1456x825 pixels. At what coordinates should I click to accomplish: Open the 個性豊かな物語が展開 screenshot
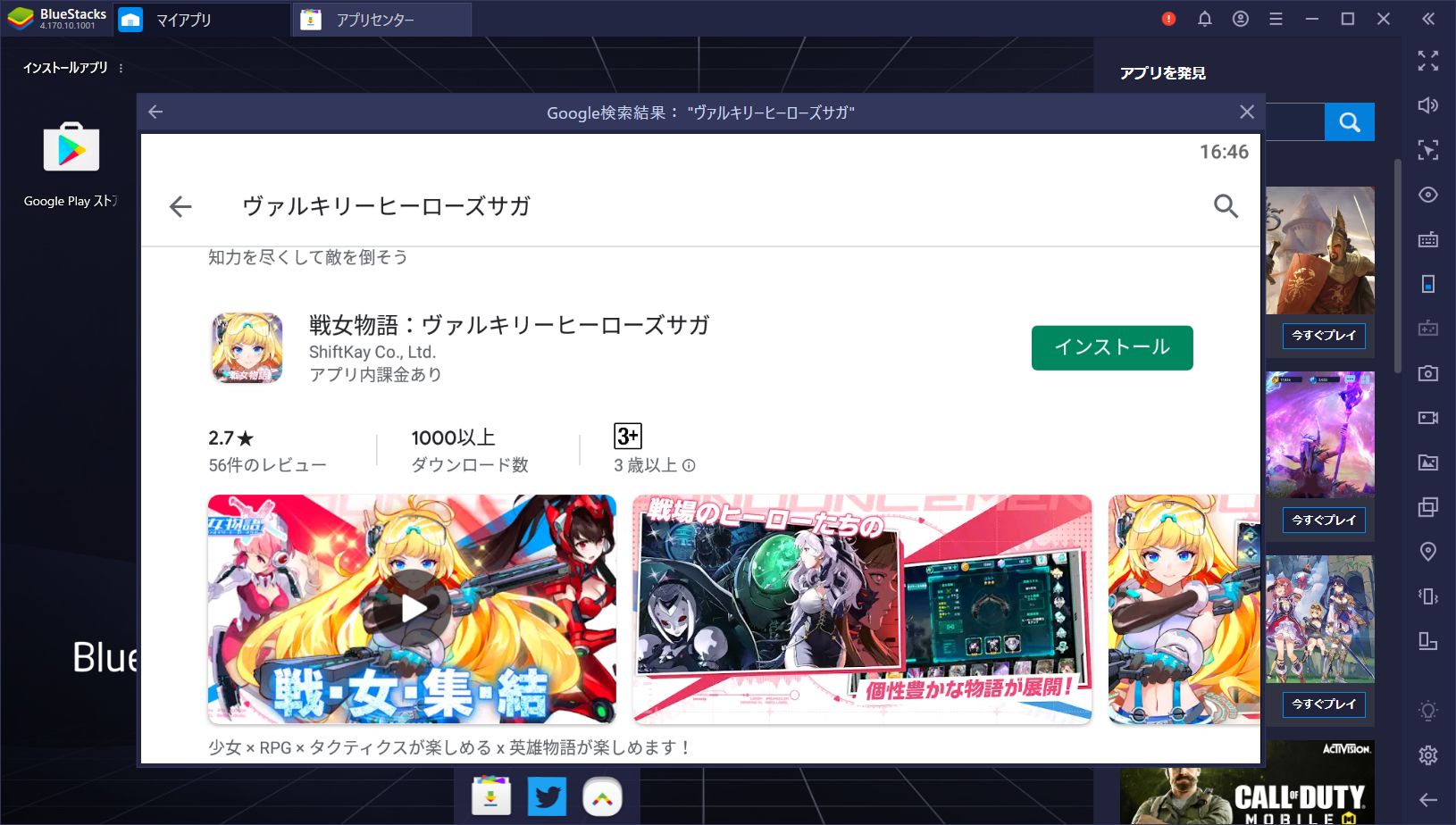[862, 609]
